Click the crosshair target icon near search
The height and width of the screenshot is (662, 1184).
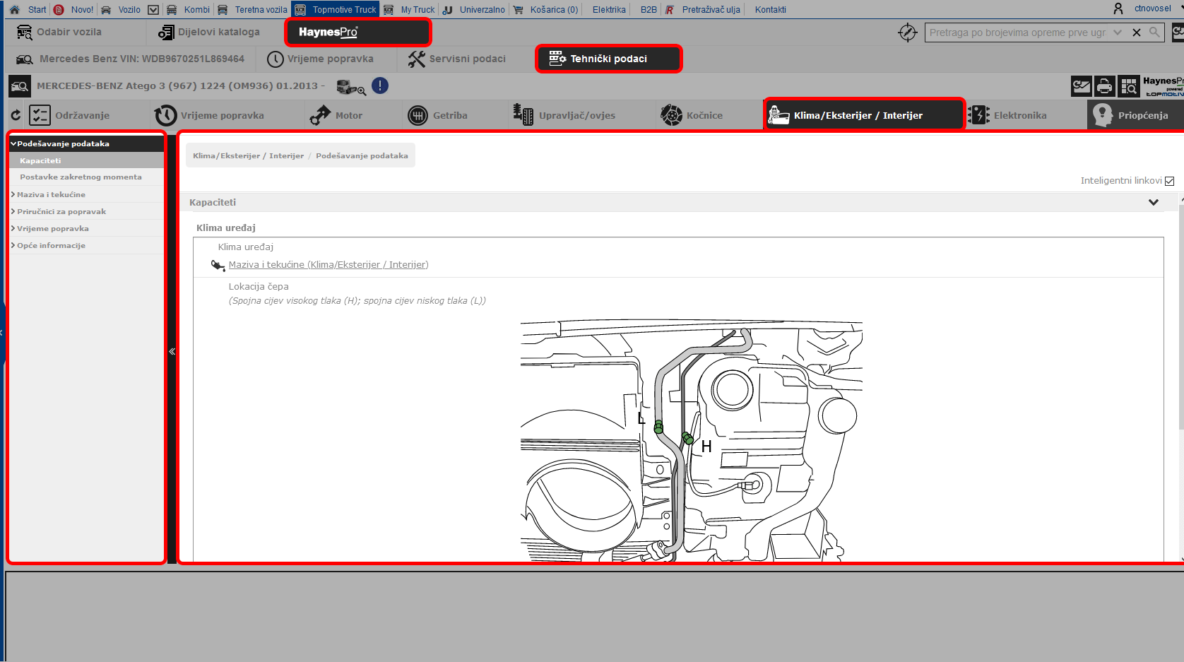coord(907,32)
